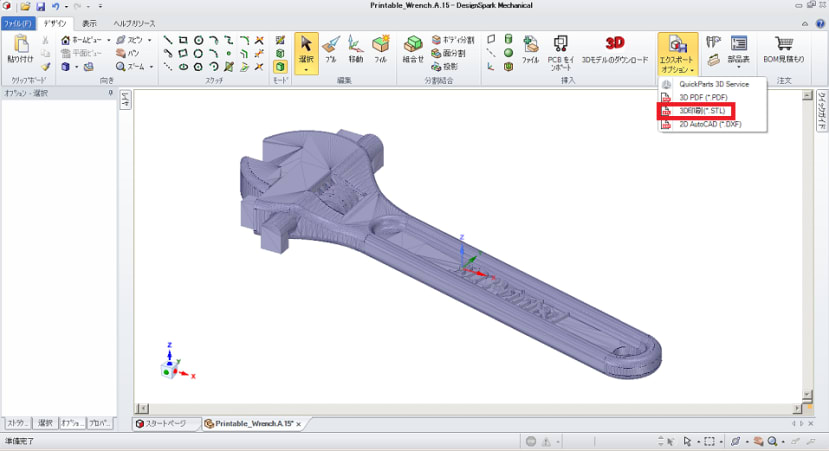
Task: Select the construction line sketch tool
Action: coord(168,67)
